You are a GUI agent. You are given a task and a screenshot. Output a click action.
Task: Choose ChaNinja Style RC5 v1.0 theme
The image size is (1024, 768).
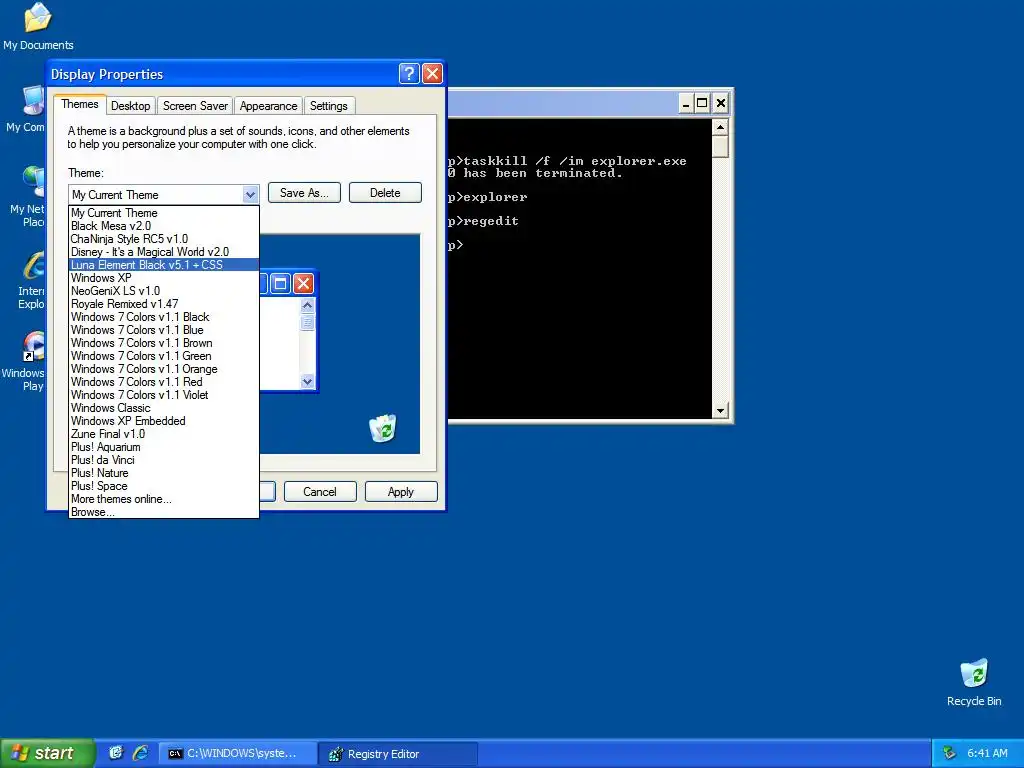[x=164, y=239]
